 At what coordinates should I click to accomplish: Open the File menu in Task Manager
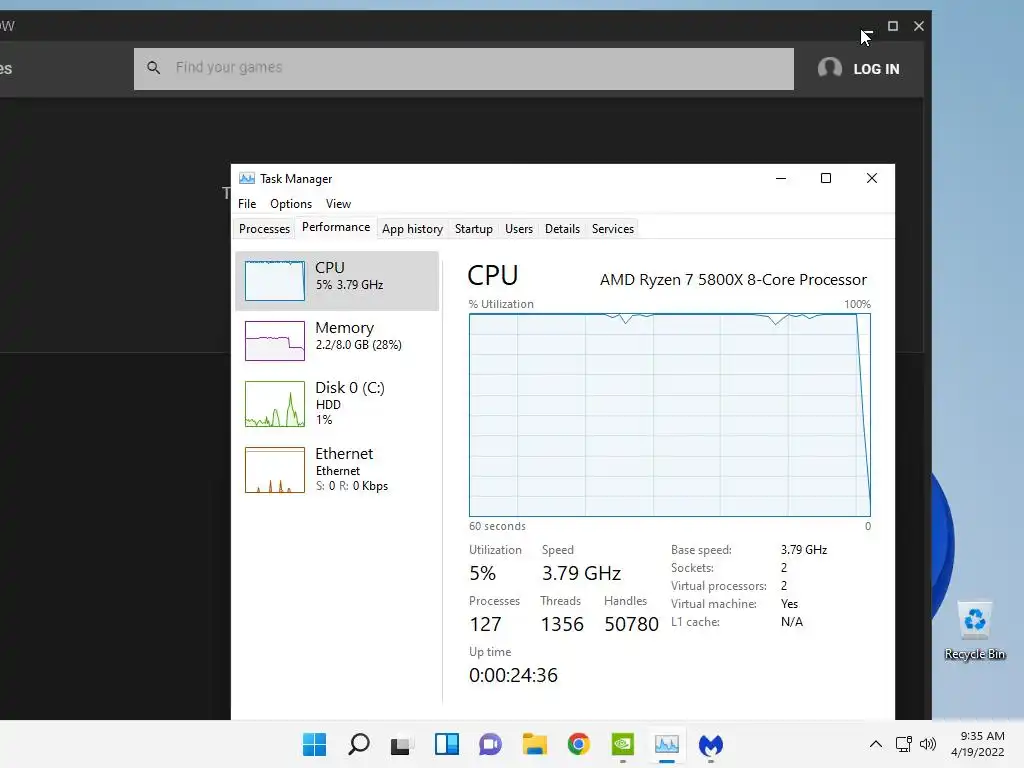pyautogui.click(x=247, y=204)
